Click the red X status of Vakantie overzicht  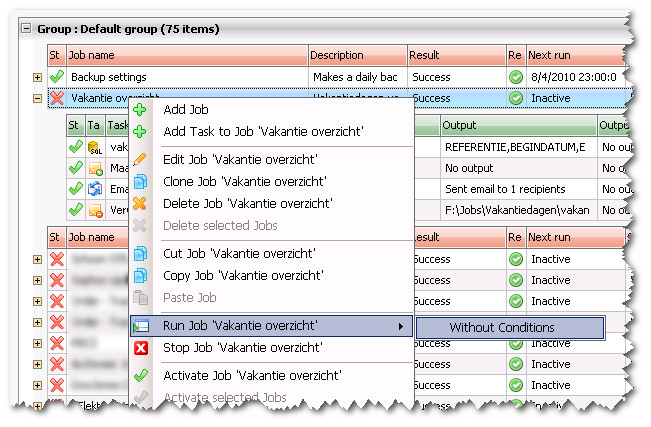pyautogui.click(x=57, y=99)
